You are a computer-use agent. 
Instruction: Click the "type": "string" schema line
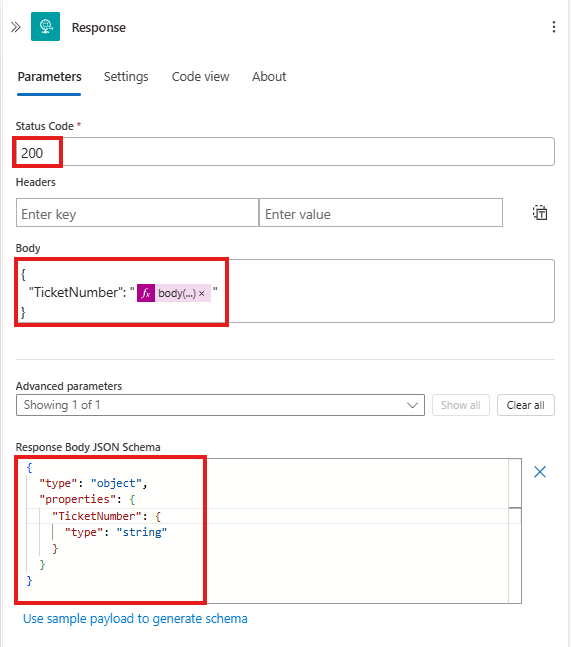tap(116, 532)
